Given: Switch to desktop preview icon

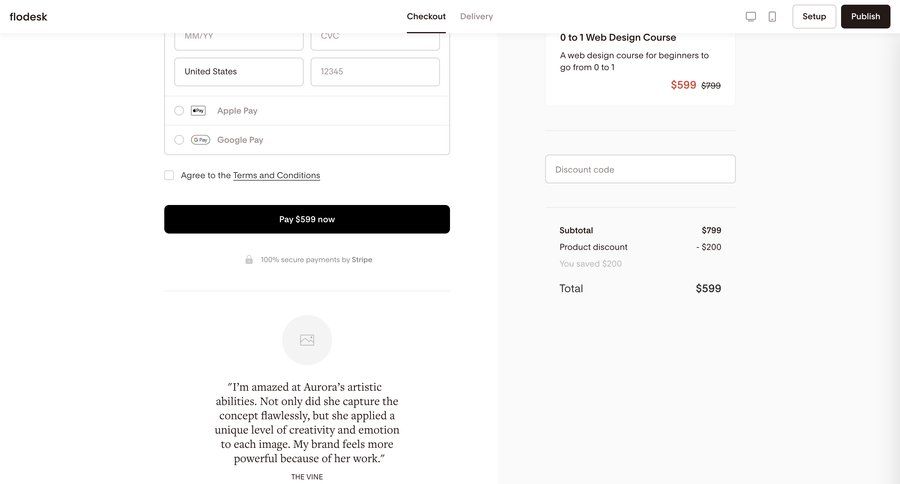Looking at the screenshot, I should click(751, 16).
